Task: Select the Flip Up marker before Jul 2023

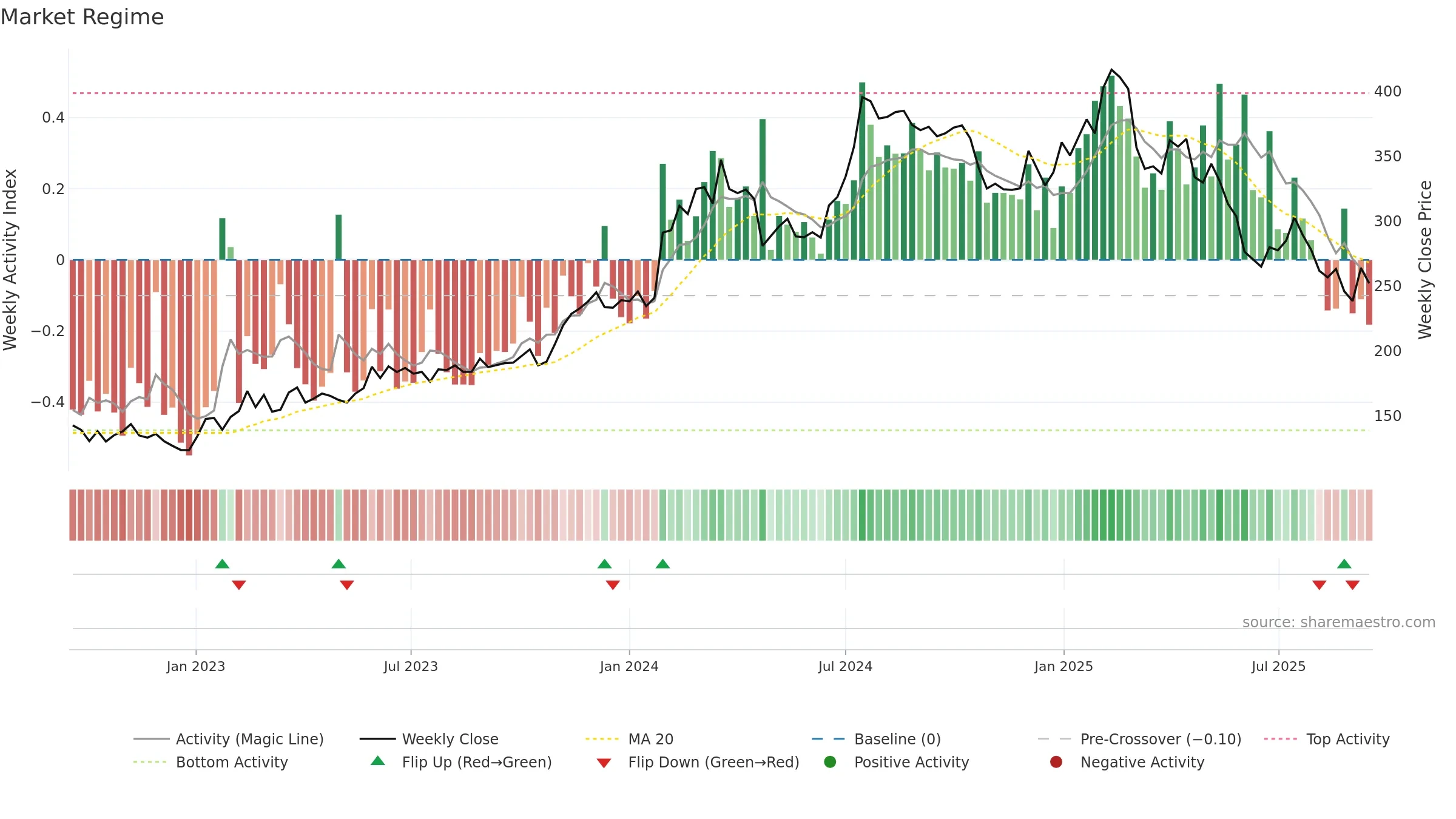Action: click(x=339, y=564)
